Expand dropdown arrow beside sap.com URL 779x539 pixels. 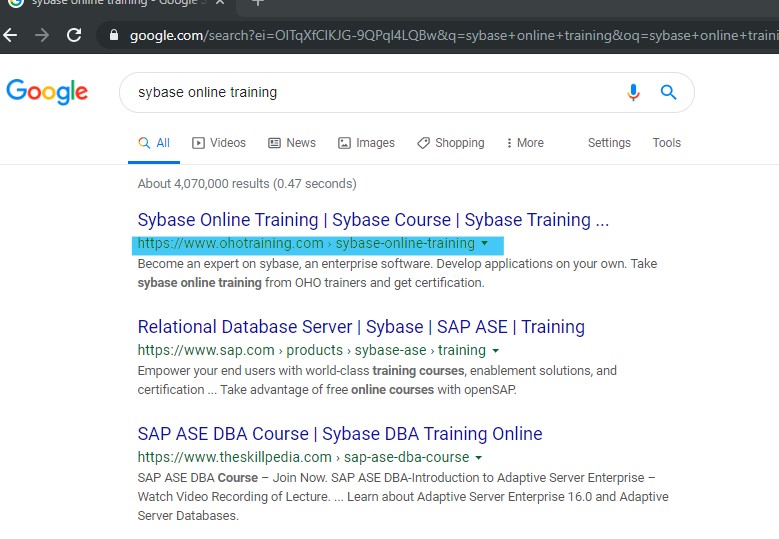click(495, 351)
